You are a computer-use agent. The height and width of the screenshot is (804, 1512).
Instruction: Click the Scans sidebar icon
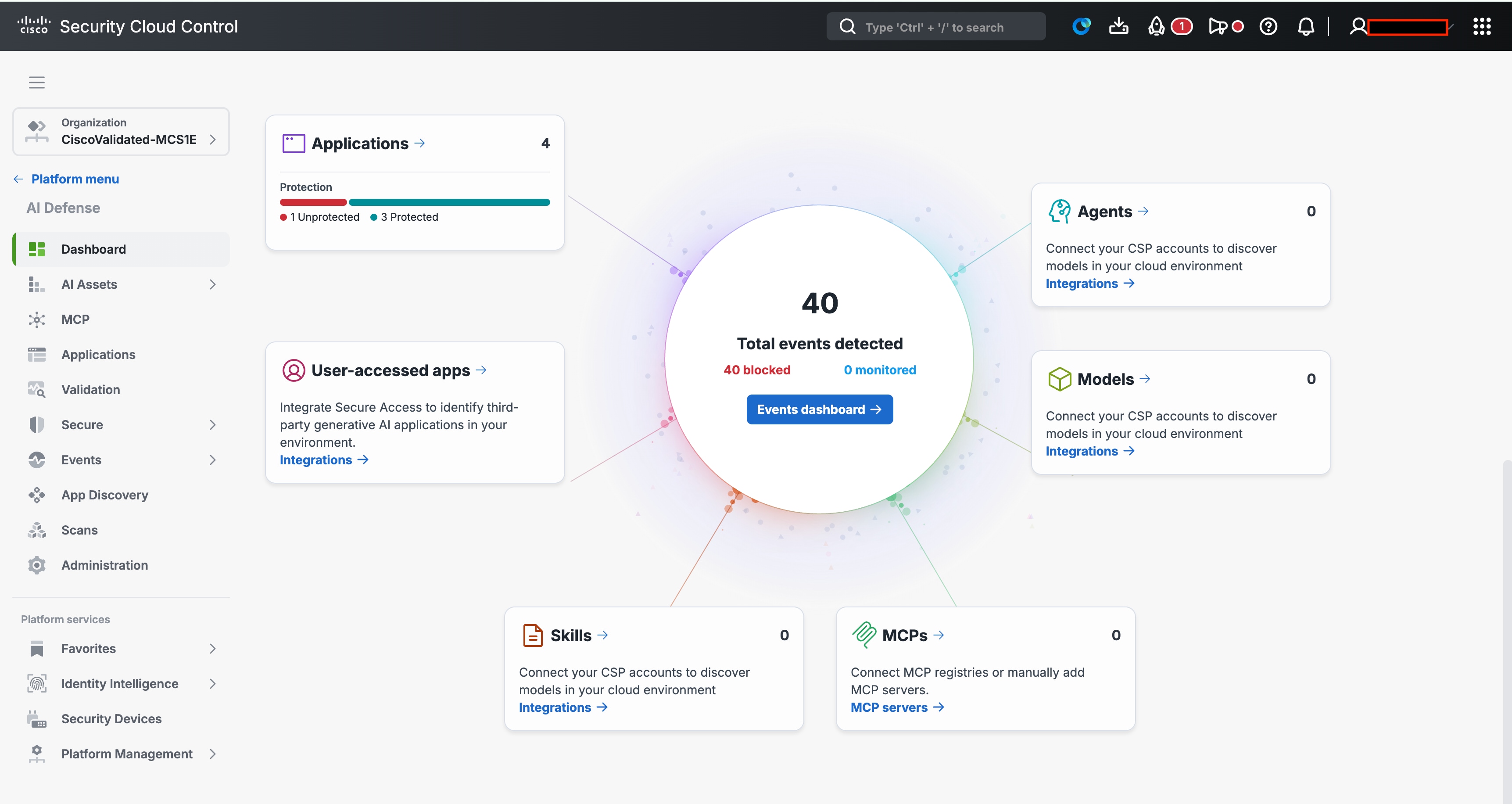[37, 530]
